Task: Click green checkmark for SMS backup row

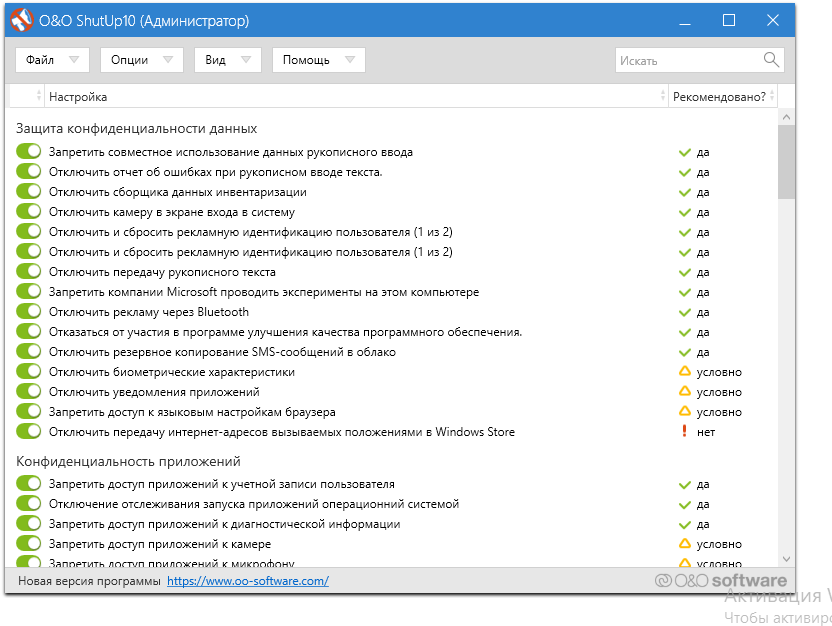Action: pos(684,353)
